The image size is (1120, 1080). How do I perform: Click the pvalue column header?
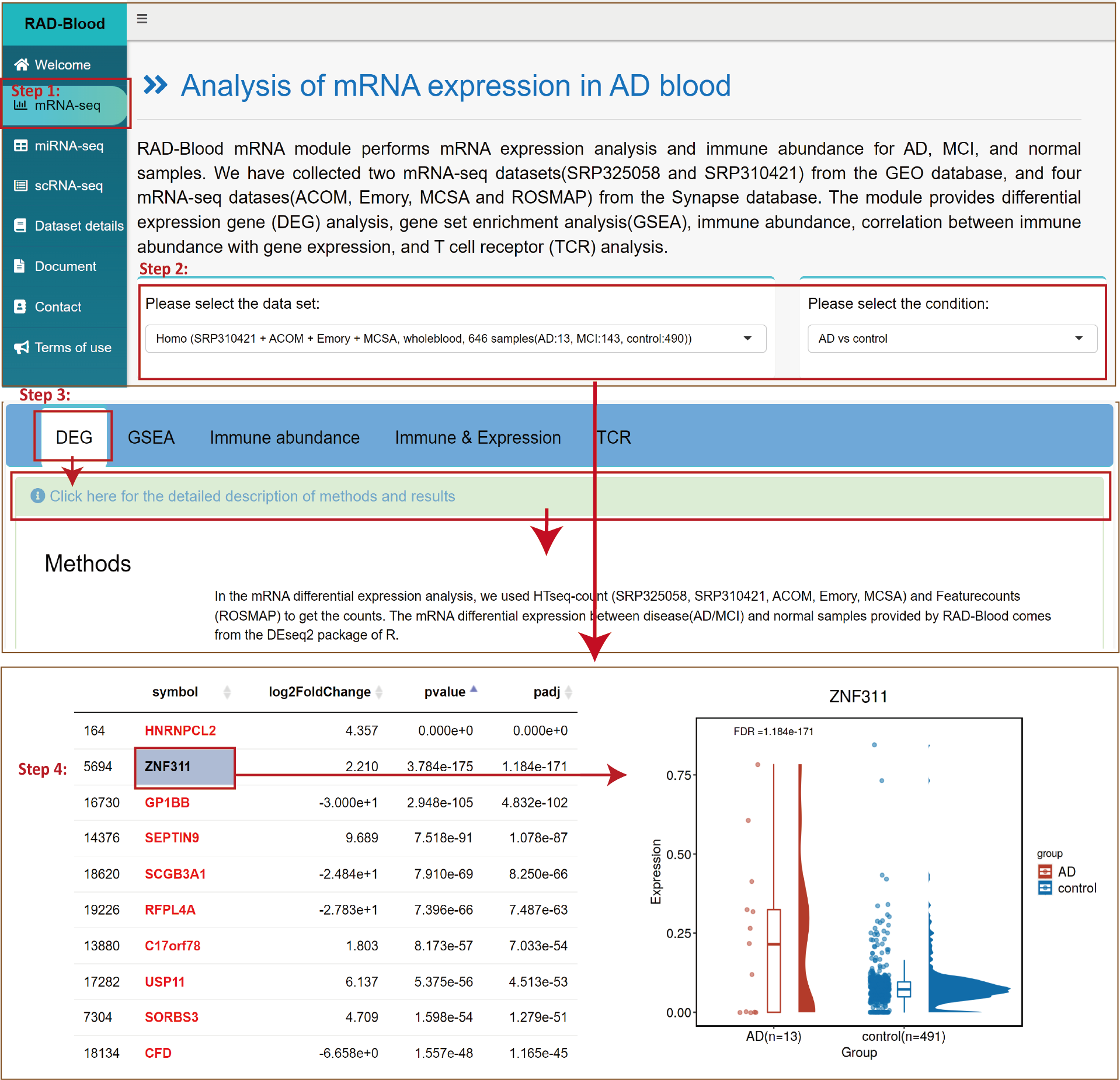[x=444, y=692]
